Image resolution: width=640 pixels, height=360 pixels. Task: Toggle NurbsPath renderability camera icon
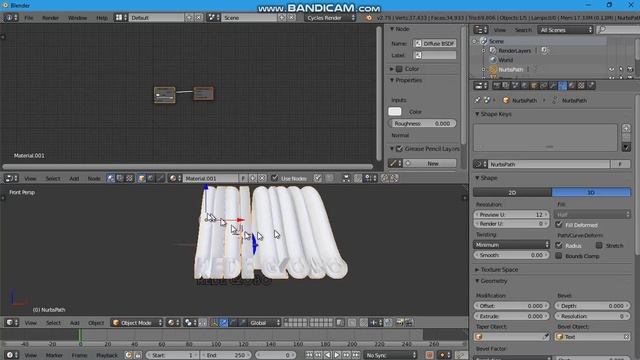[x=630, y=69]
